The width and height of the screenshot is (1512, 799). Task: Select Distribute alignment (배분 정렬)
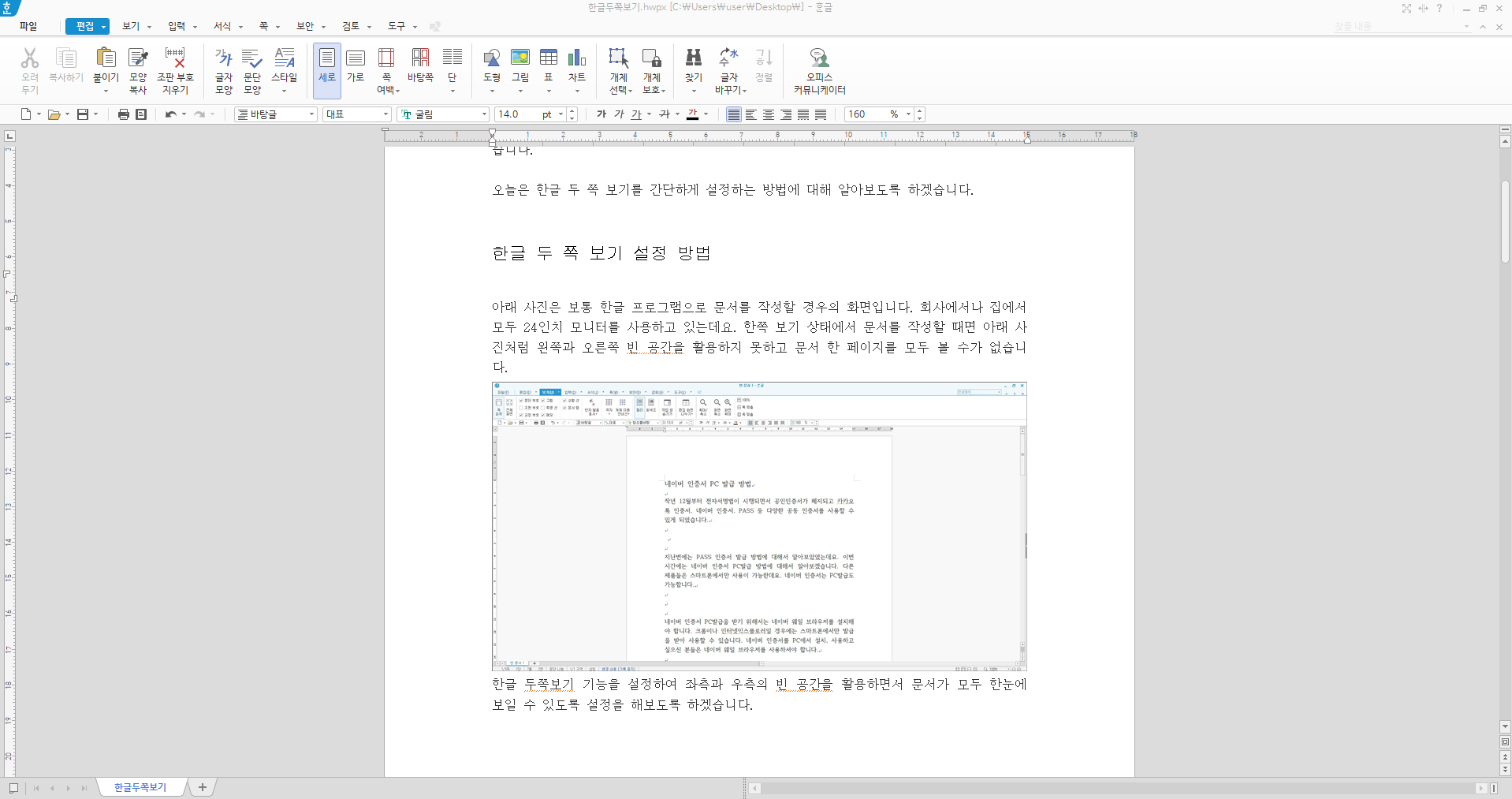tap(803, 114)
